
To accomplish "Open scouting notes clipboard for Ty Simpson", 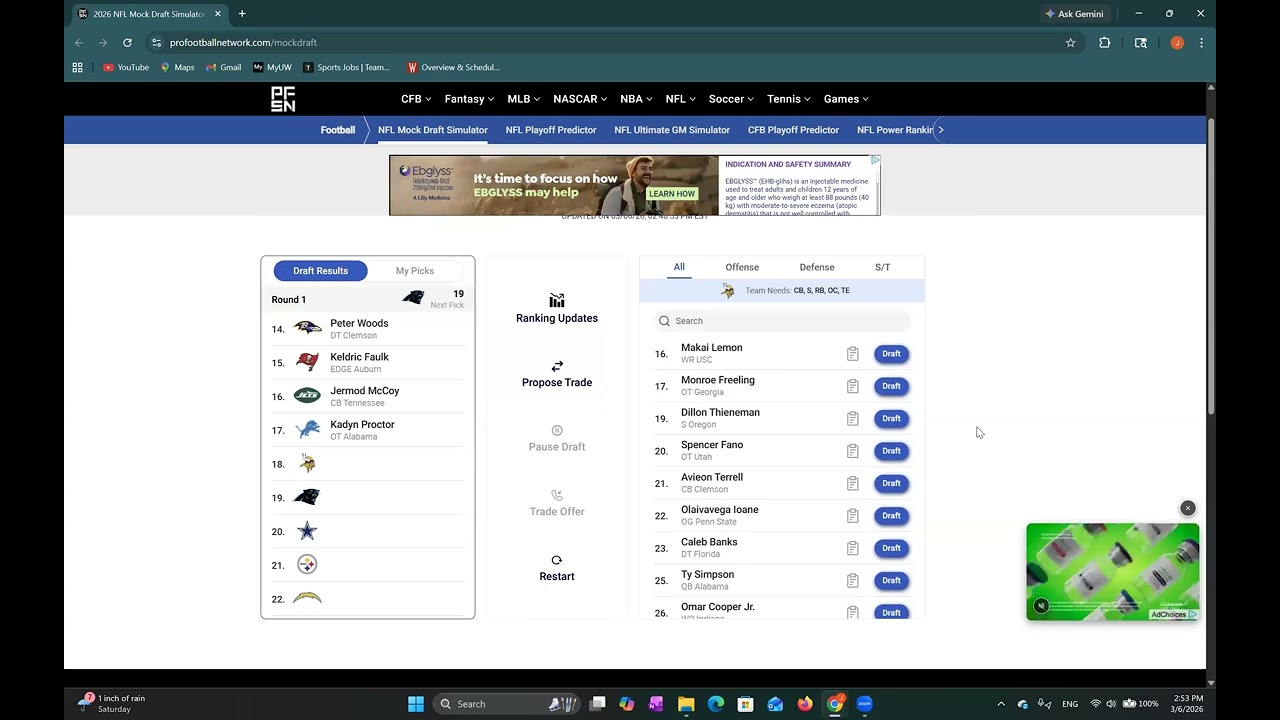I will point(853,581).
